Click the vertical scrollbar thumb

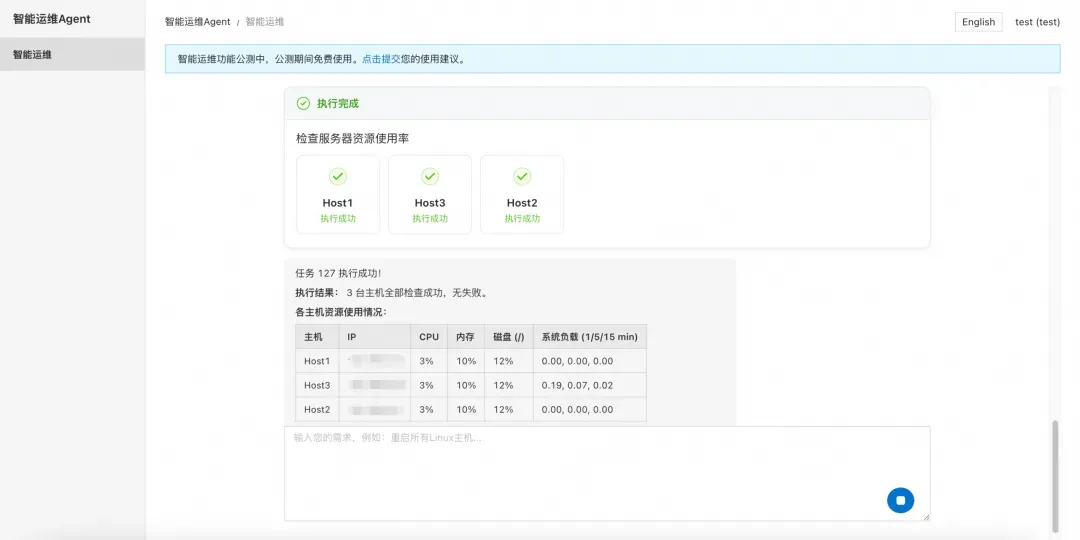[x=1055, y=477]
